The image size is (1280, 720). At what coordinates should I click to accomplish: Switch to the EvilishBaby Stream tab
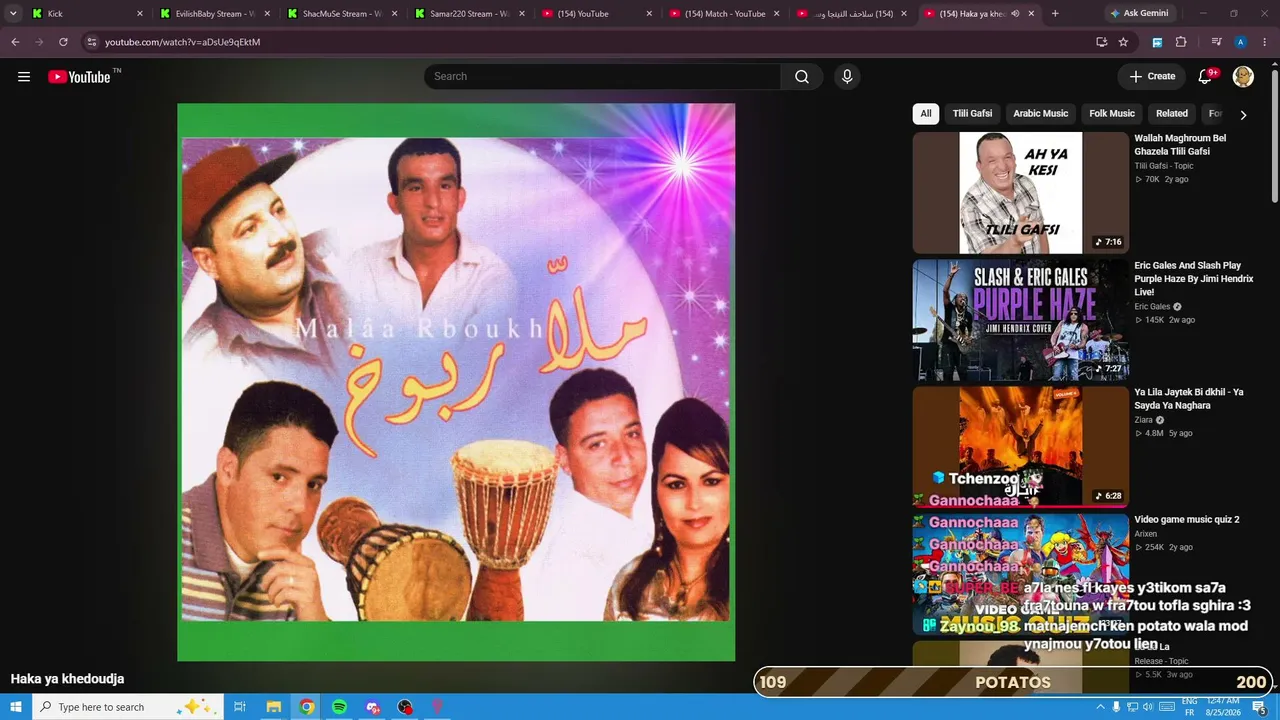coord(213,14)
